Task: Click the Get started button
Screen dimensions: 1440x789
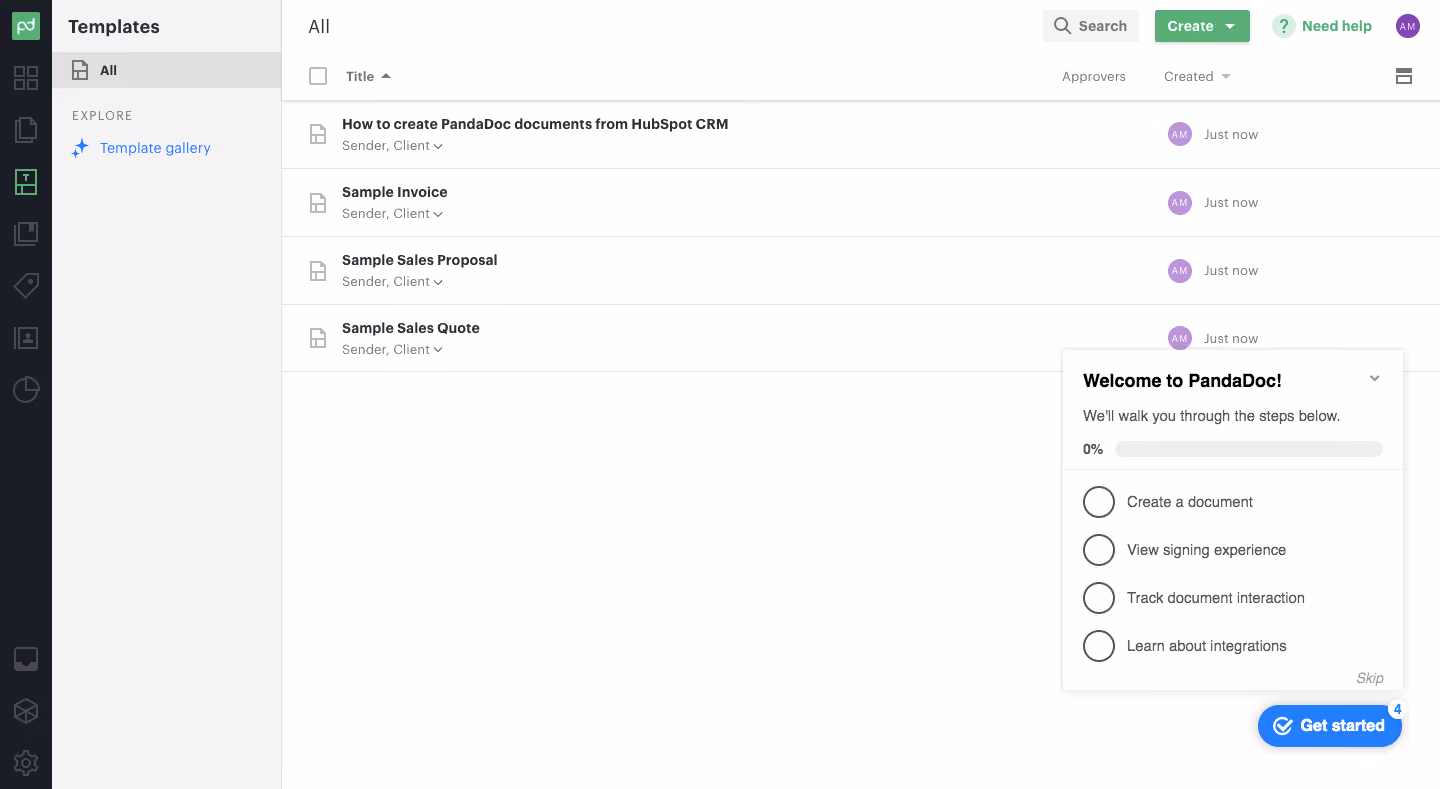Action: click(x=1330, y=726)
